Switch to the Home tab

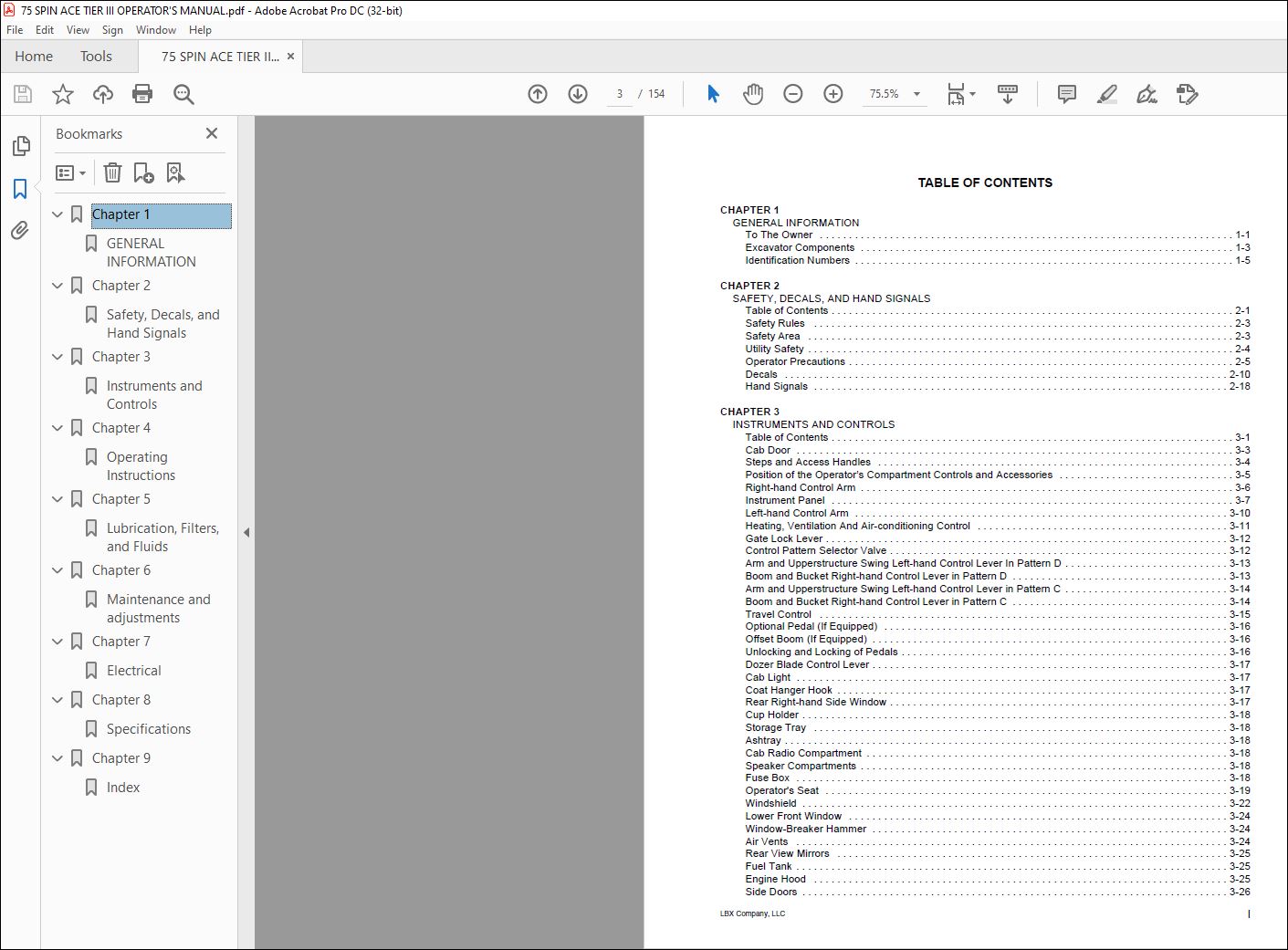(34, 57)
